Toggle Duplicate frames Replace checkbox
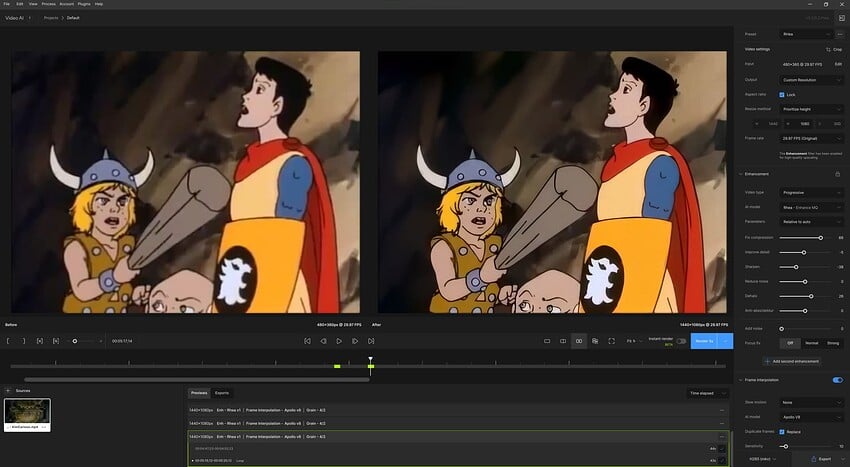 pos(782,432)
